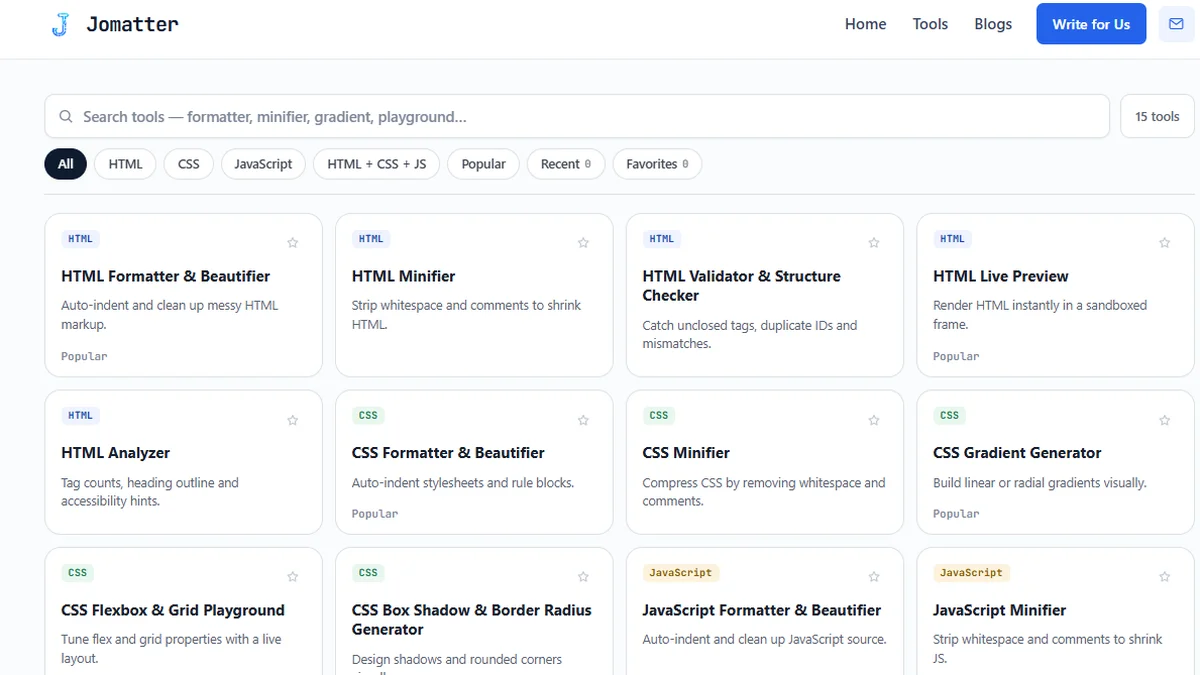
Task: Open Tools navigation link
Action: point(930,24)
